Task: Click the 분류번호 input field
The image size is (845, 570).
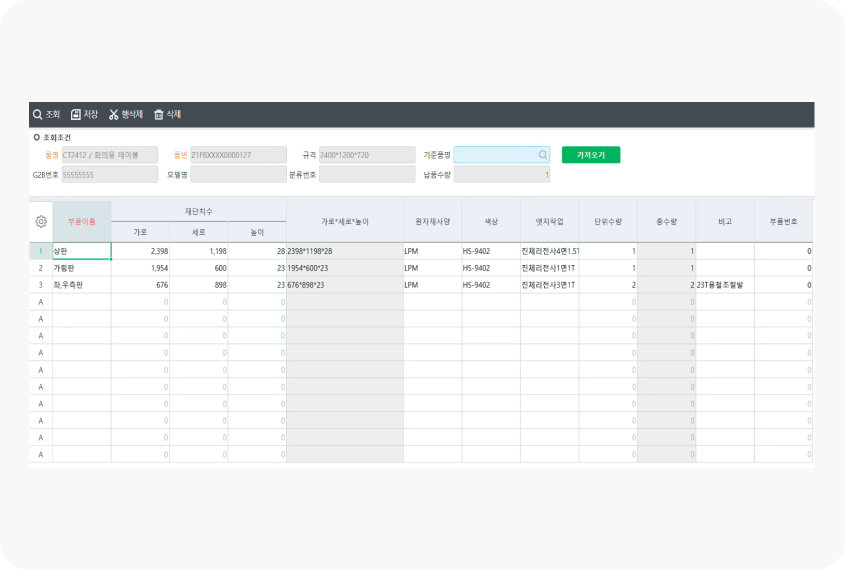Action: (x=366, y=175)
